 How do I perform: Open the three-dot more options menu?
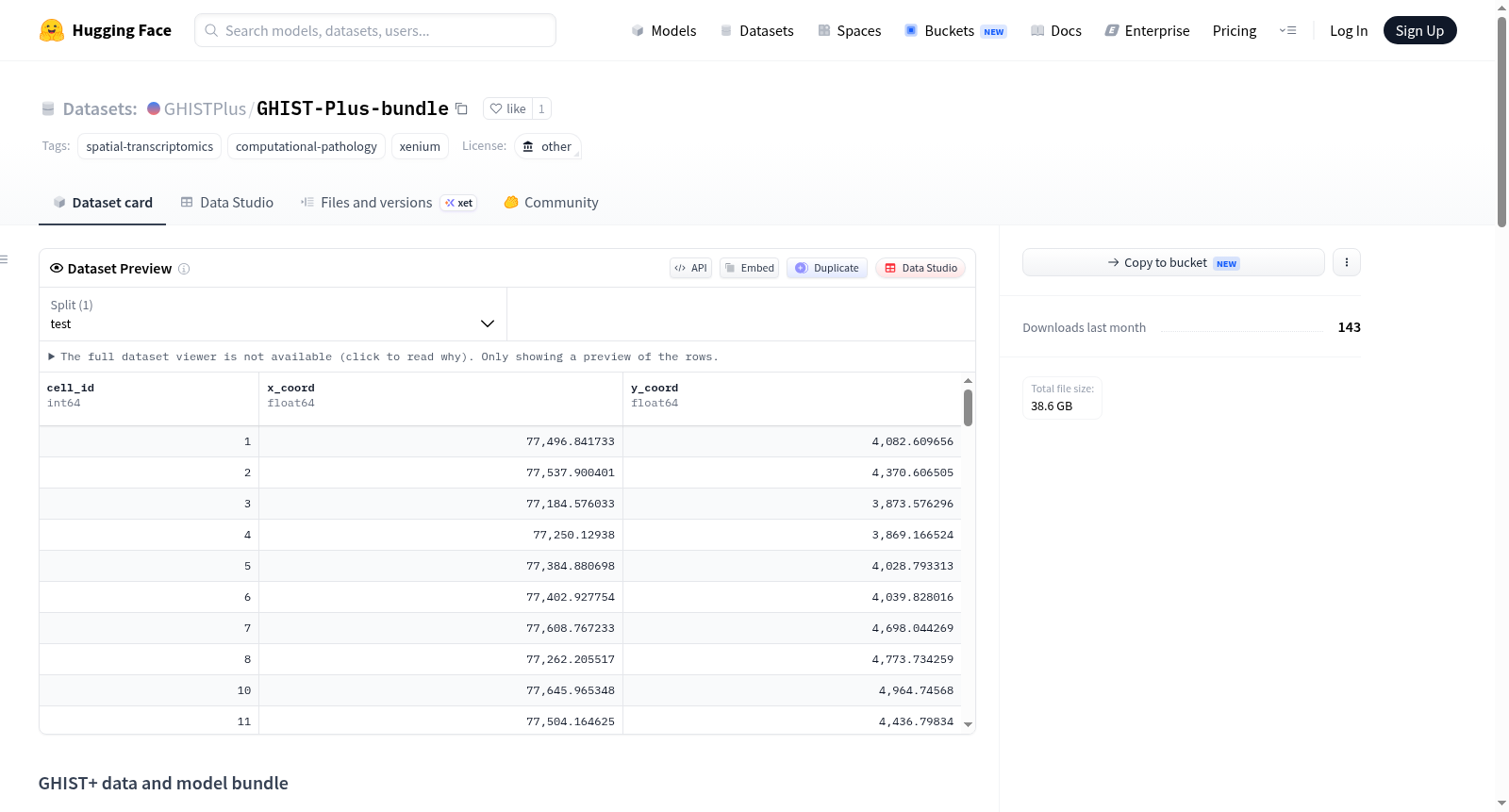click(x=1347, y=262)
